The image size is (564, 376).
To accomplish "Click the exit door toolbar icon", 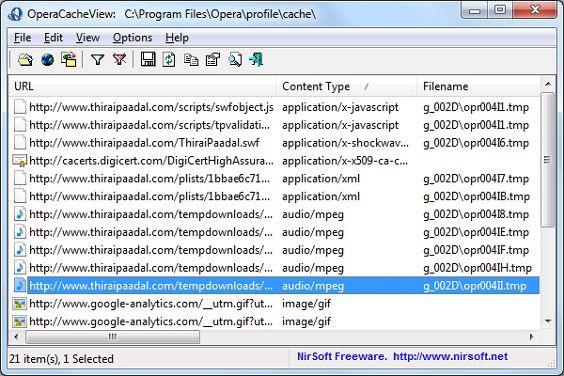I will pyautogui.click(x=256, y=59).
